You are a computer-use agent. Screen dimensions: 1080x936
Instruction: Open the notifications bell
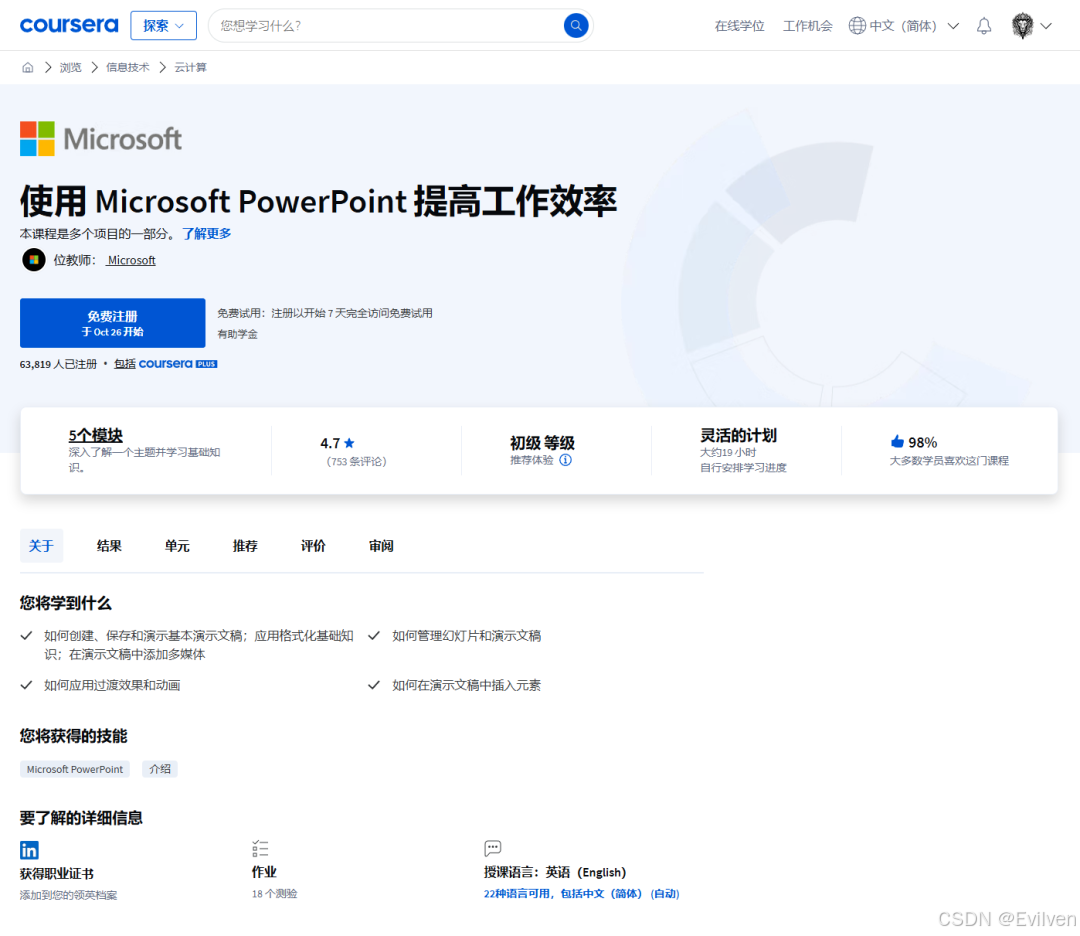pos(984,26)
